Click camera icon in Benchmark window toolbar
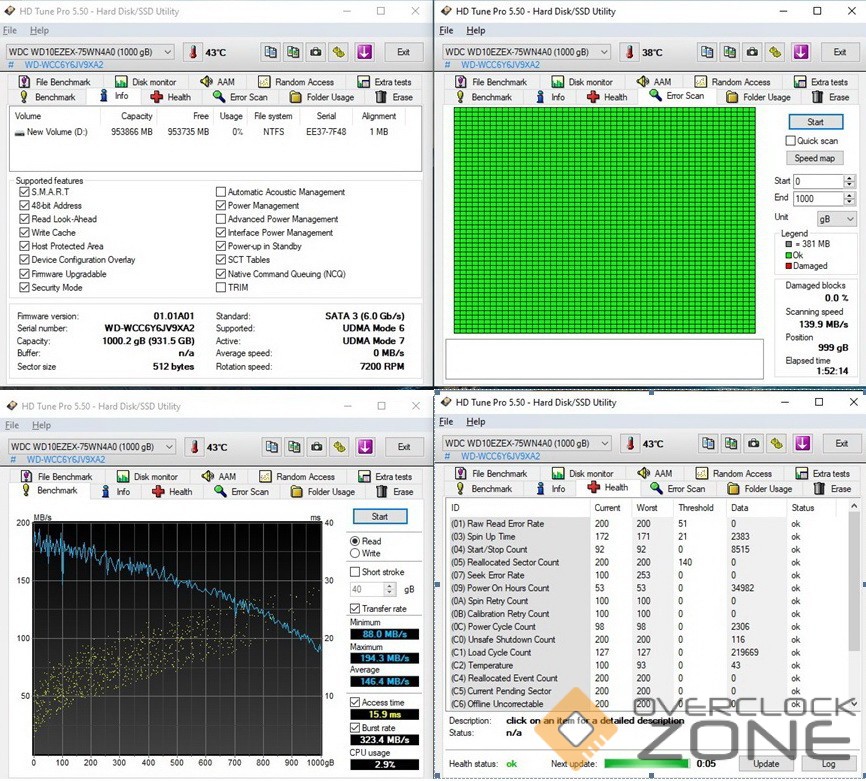The image size is (866, 781). pyautogui.click(x=316, y=447)
